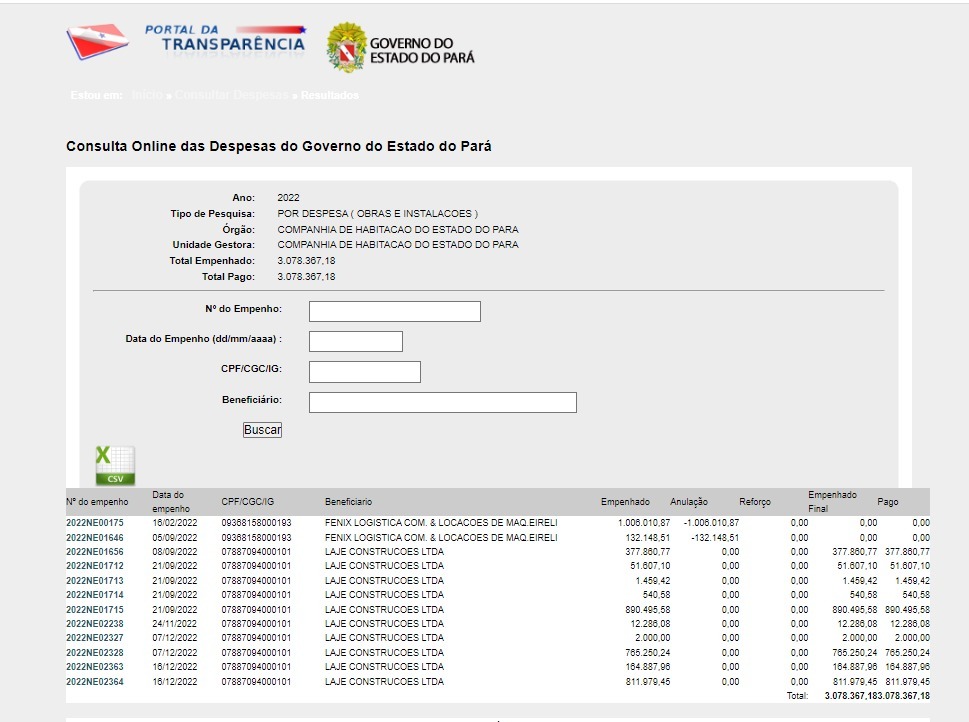
Task: Open empenho 2022NE02328
Action: 95,653
